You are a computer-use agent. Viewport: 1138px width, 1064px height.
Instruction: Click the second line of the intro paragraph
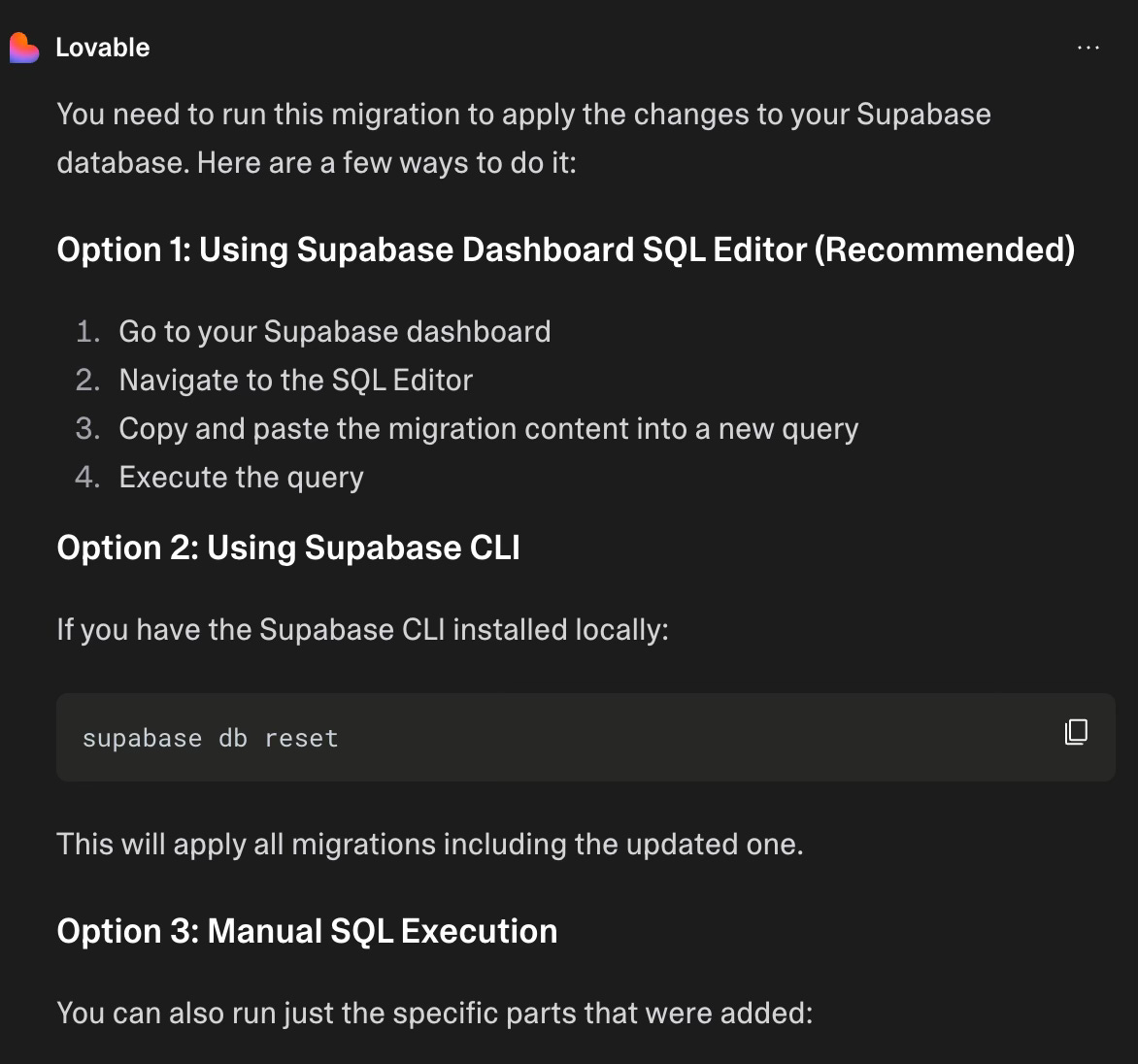317,163
